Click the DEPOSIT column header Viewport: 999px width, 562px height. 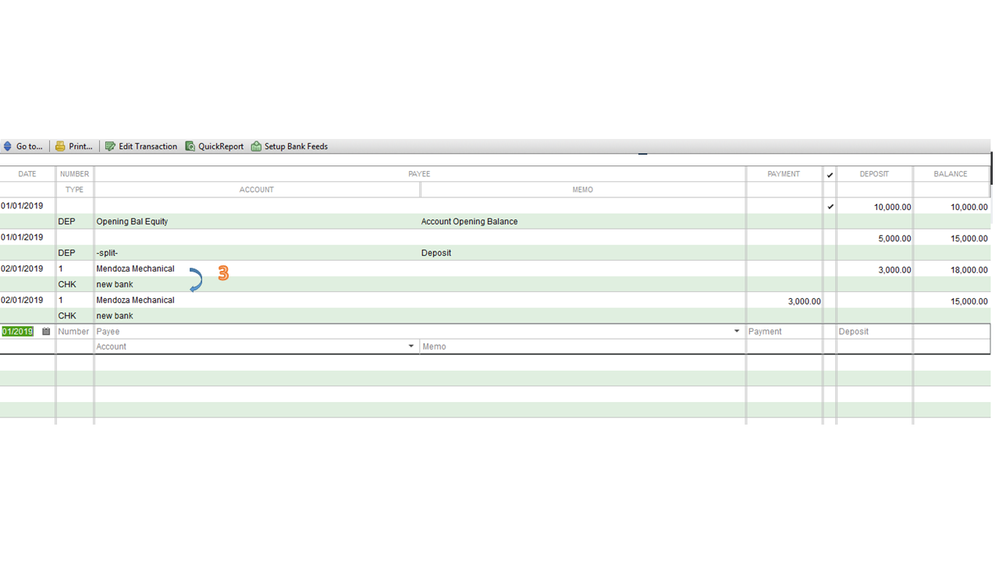point(874,174)
